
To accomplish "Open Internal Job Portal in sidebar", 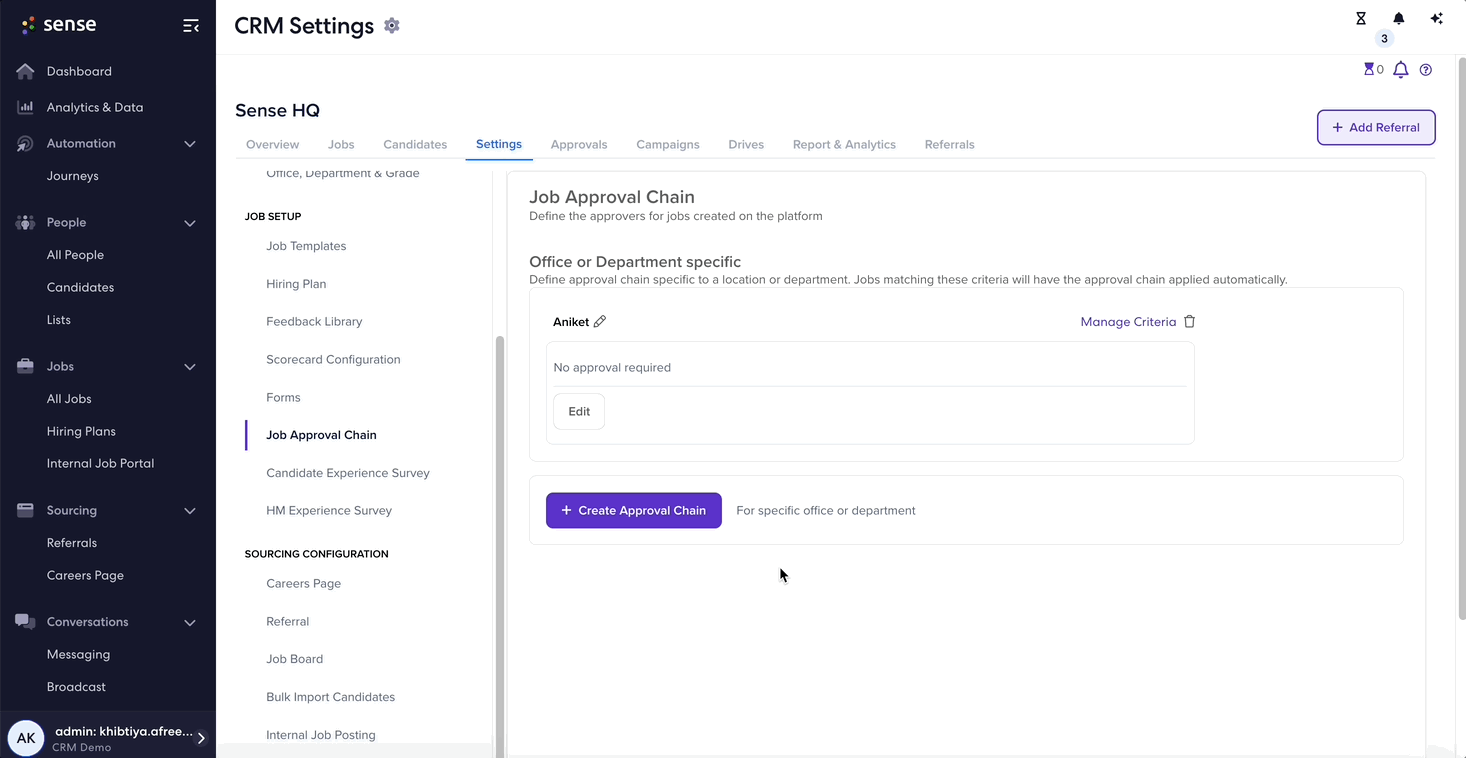I will pyautogui.click(x=100, y=463).
